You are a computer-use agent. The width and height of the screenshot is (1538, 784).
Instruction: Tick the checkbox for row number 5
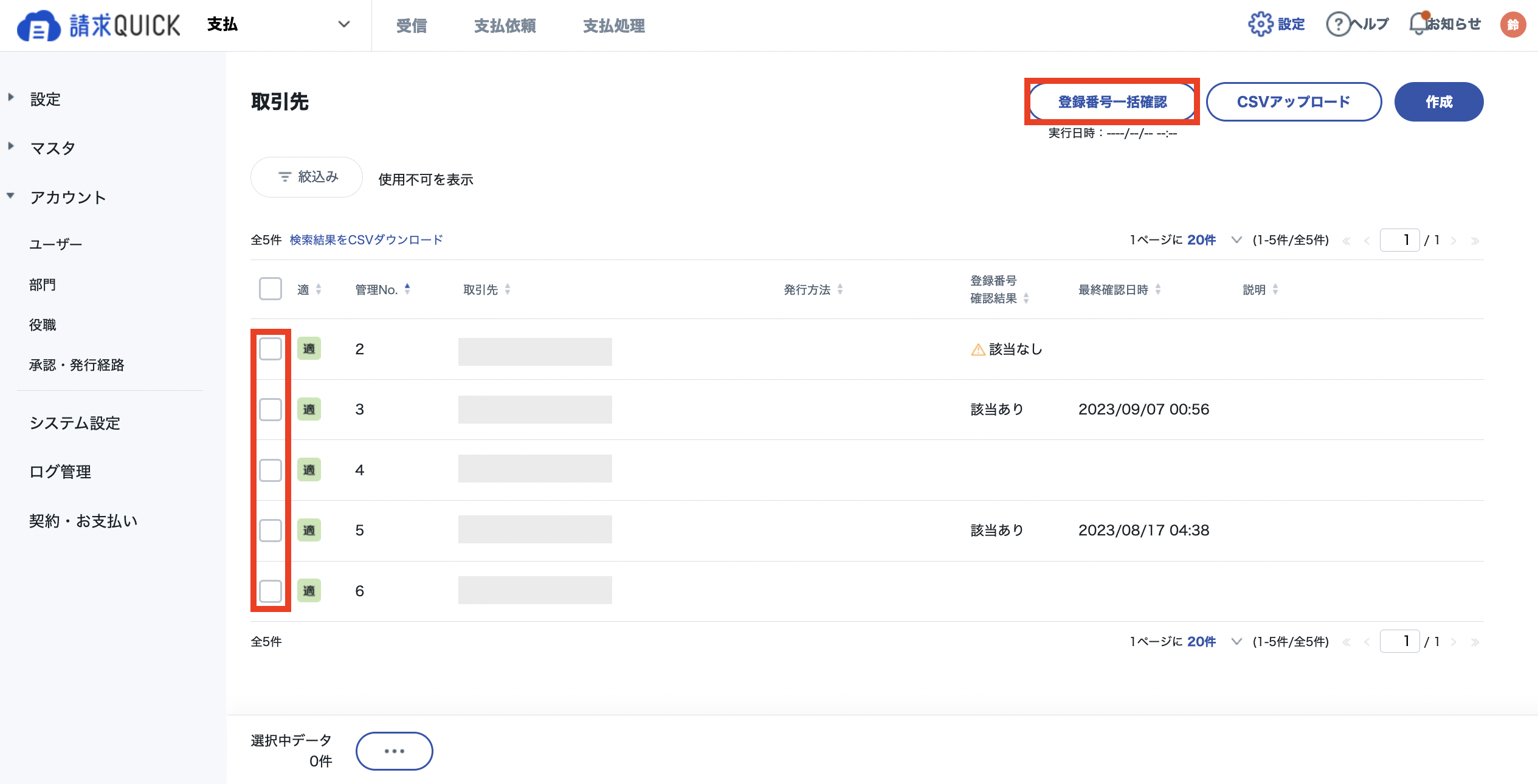click(x=271, y=530)
